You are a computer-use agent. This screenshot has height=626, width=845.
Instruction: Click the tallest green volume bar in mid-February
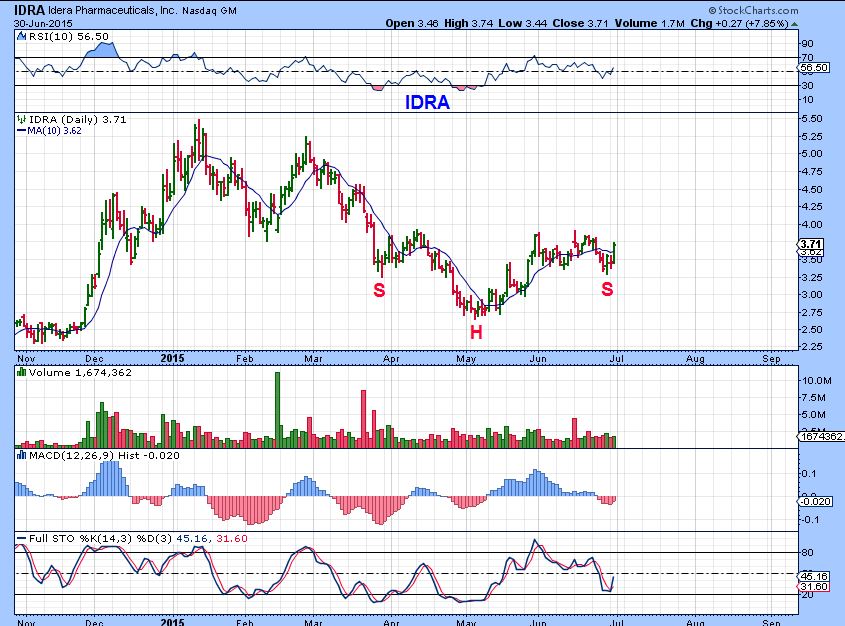pyautogui.click(x=278, y=410)
